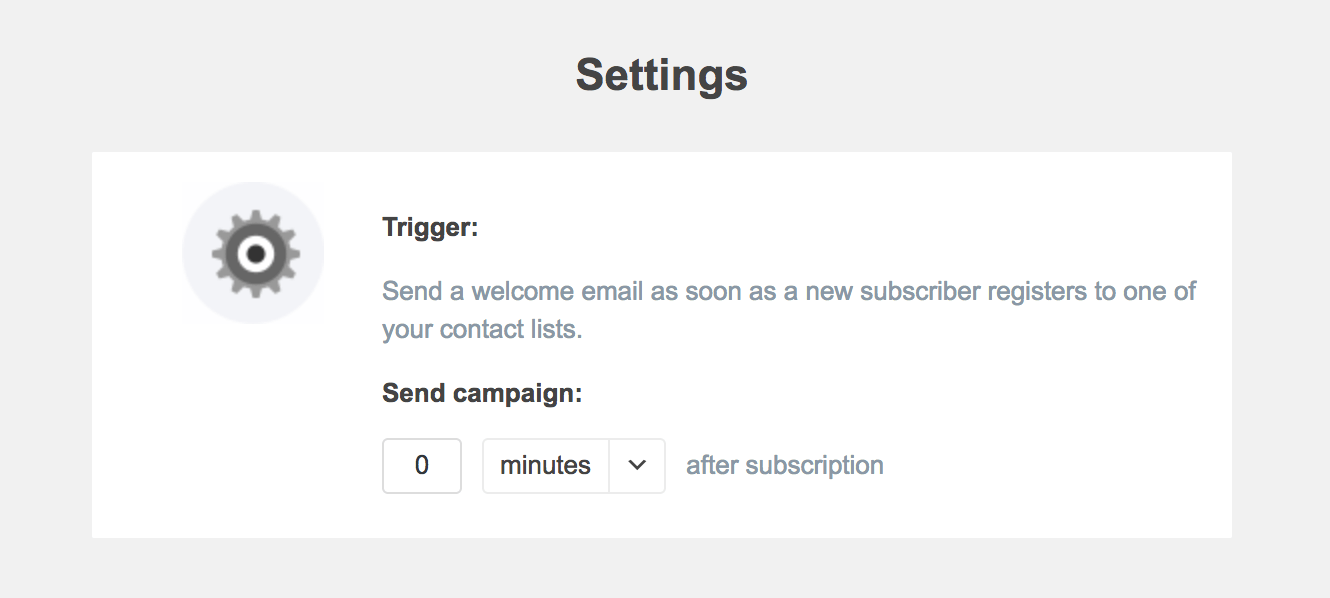Image resolution: width=1330 pixels, height=598 pixels.
Task: Click the Send campaign label
Action: (x=483, y=393)
